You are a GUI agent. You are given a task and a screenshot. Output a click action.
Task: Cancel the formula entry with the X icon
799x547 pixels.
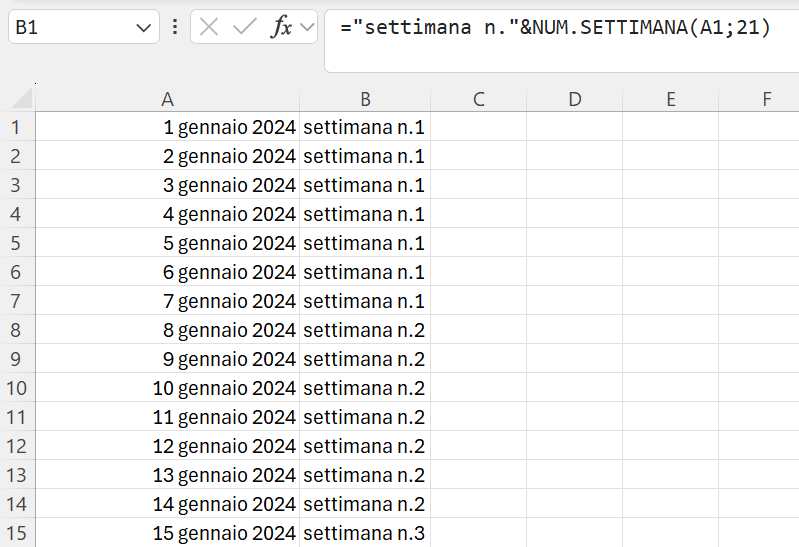tap(209, 27)
